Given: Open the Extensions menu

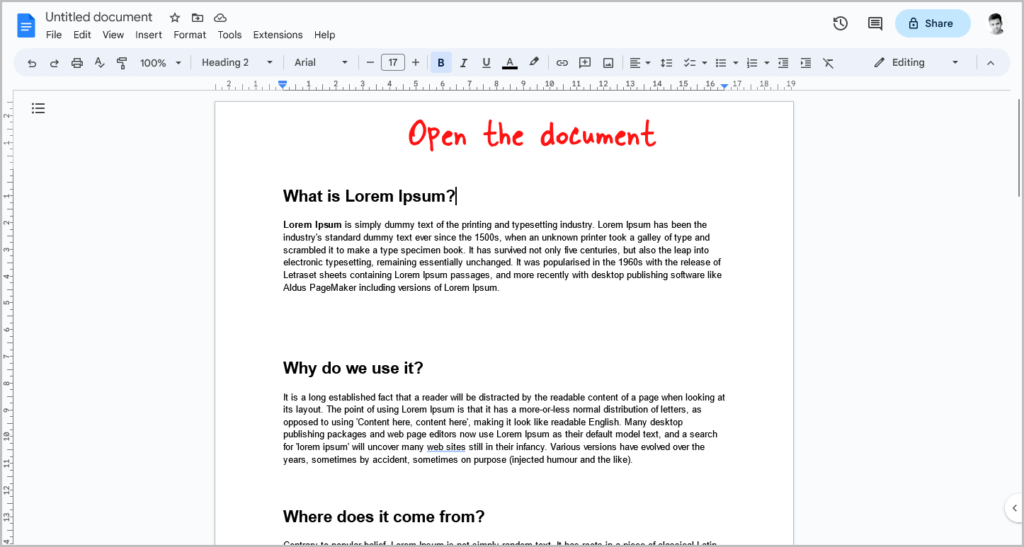Looking at the screenshot, I should click(x=278, y=35).
